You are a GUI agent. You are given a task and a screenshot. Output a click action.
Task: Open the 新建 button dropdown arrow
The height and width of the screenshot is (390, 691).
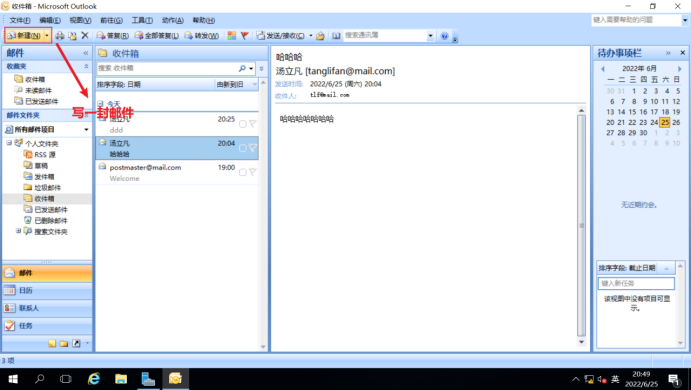click(47, 35)
